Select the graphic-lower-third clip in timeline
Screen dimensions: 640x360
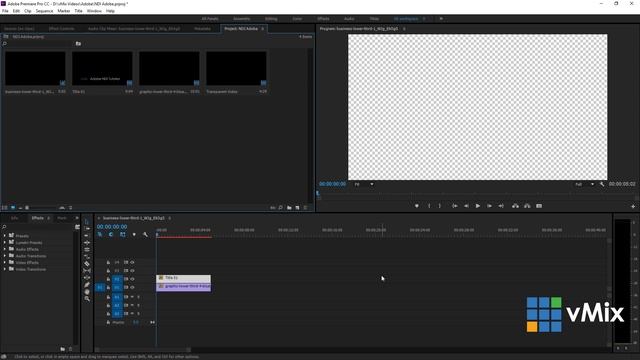(x=183, y=286)
